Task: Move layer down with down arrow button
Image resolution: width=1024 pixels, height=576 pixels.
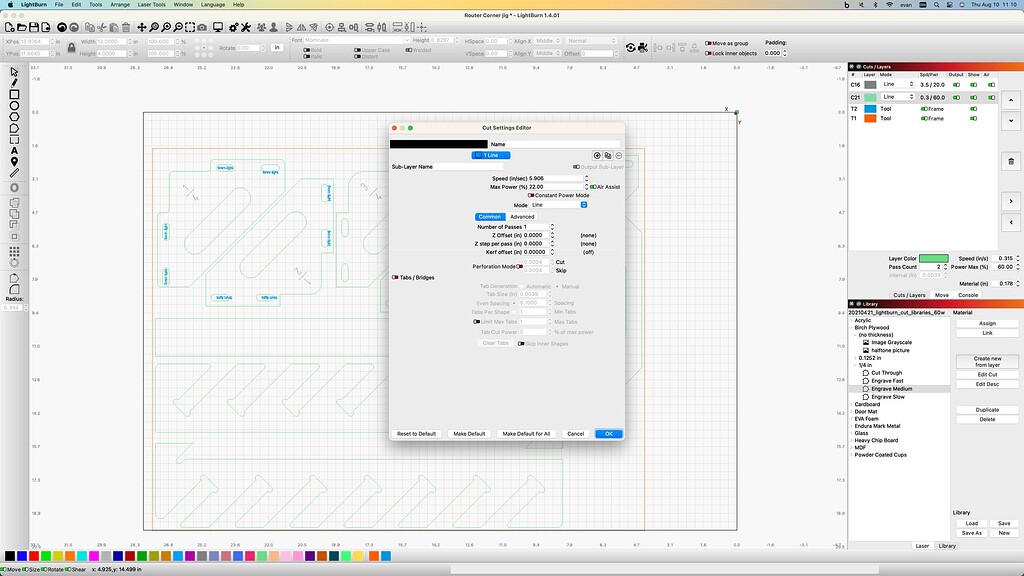Action: point(1011,121)
